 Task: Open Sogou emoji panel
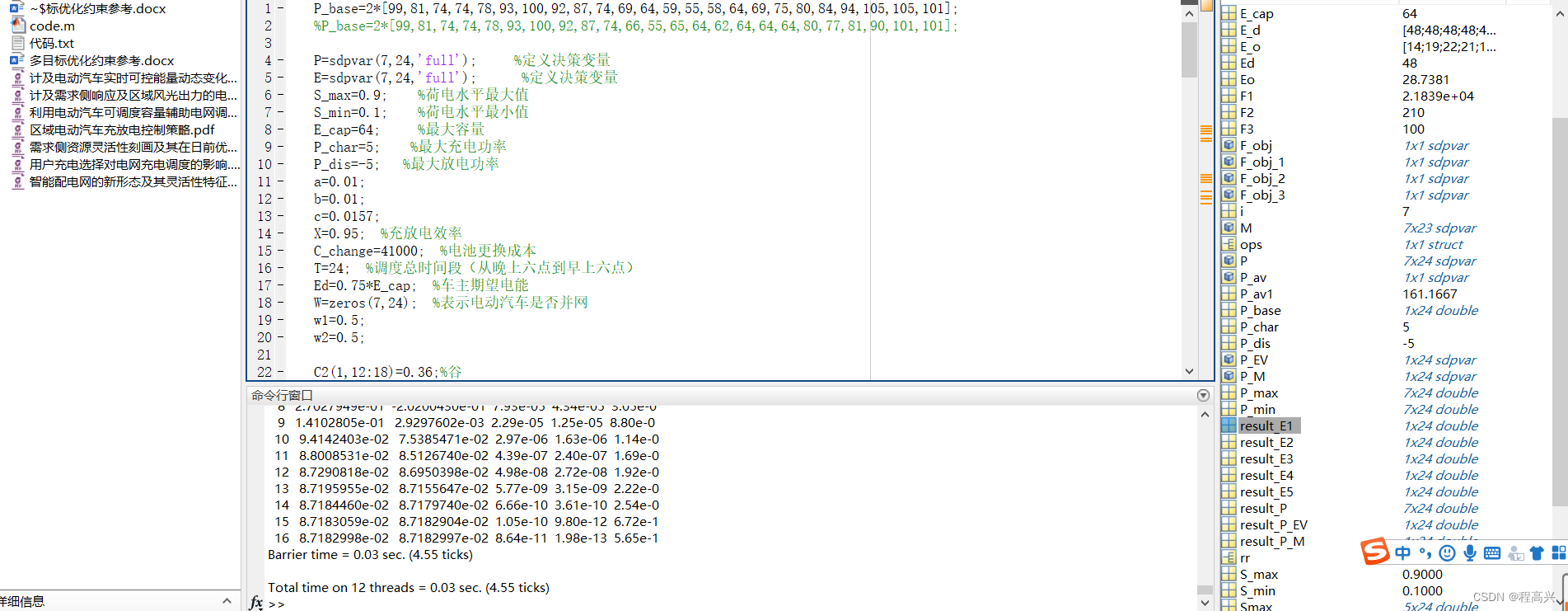(1447, 553)
